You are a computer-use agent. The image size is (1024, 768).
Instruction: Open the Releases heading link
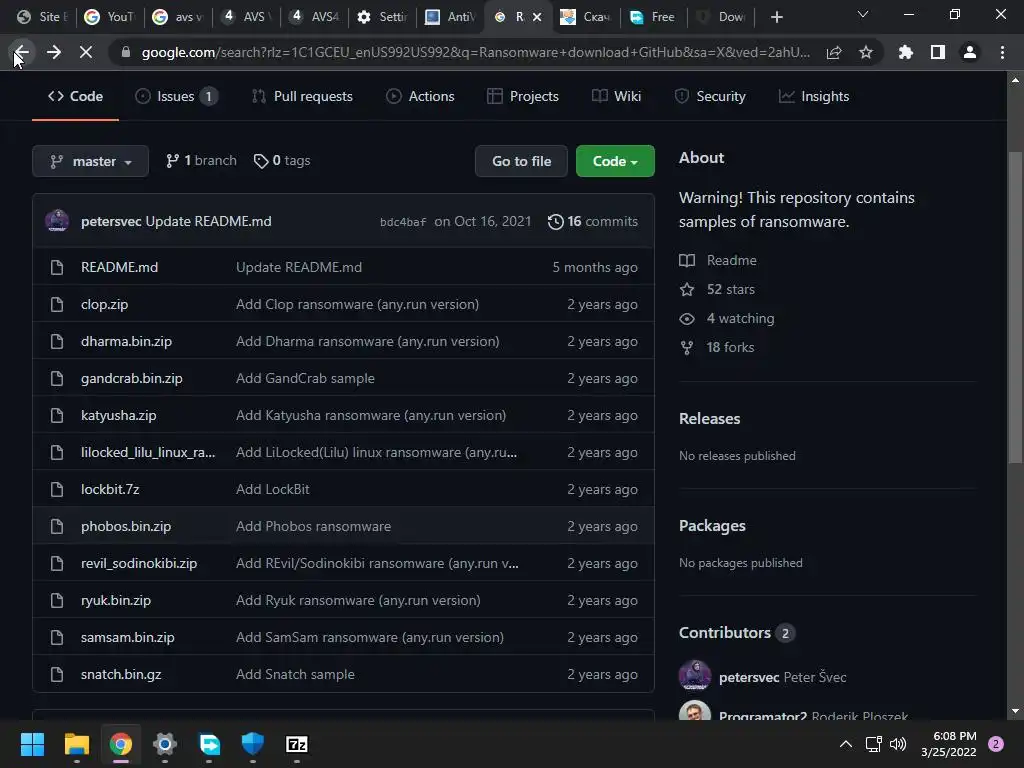tap(710, 419)
